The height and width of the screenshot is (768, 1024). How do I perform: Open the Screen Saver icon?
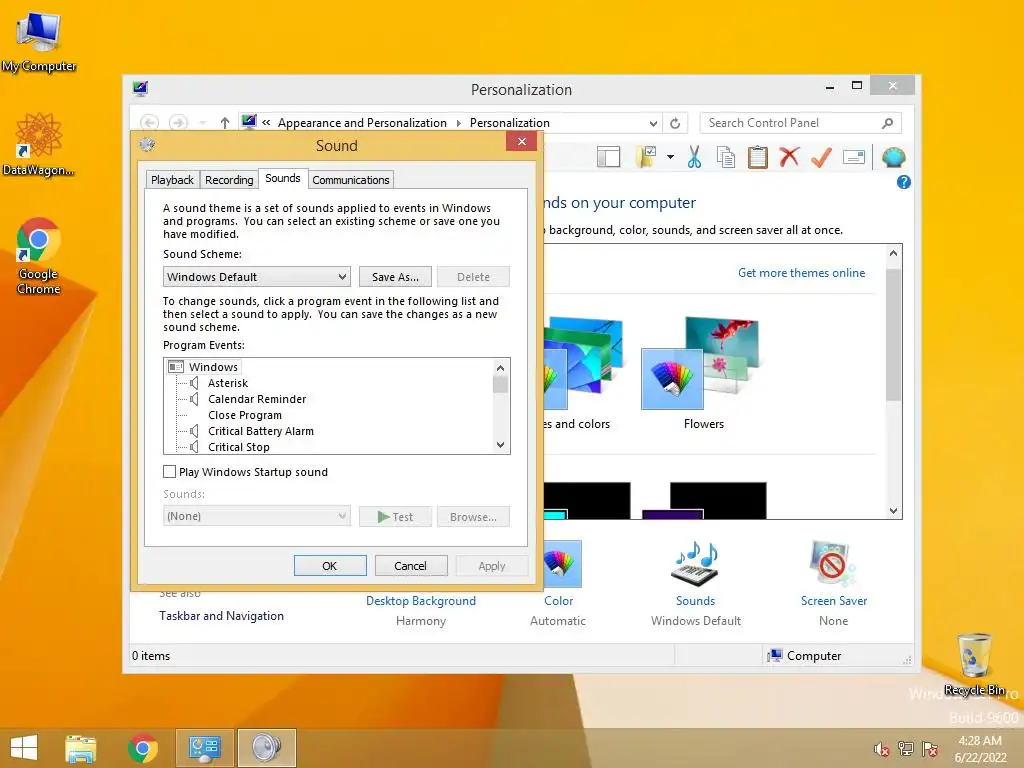coord(833,564)
